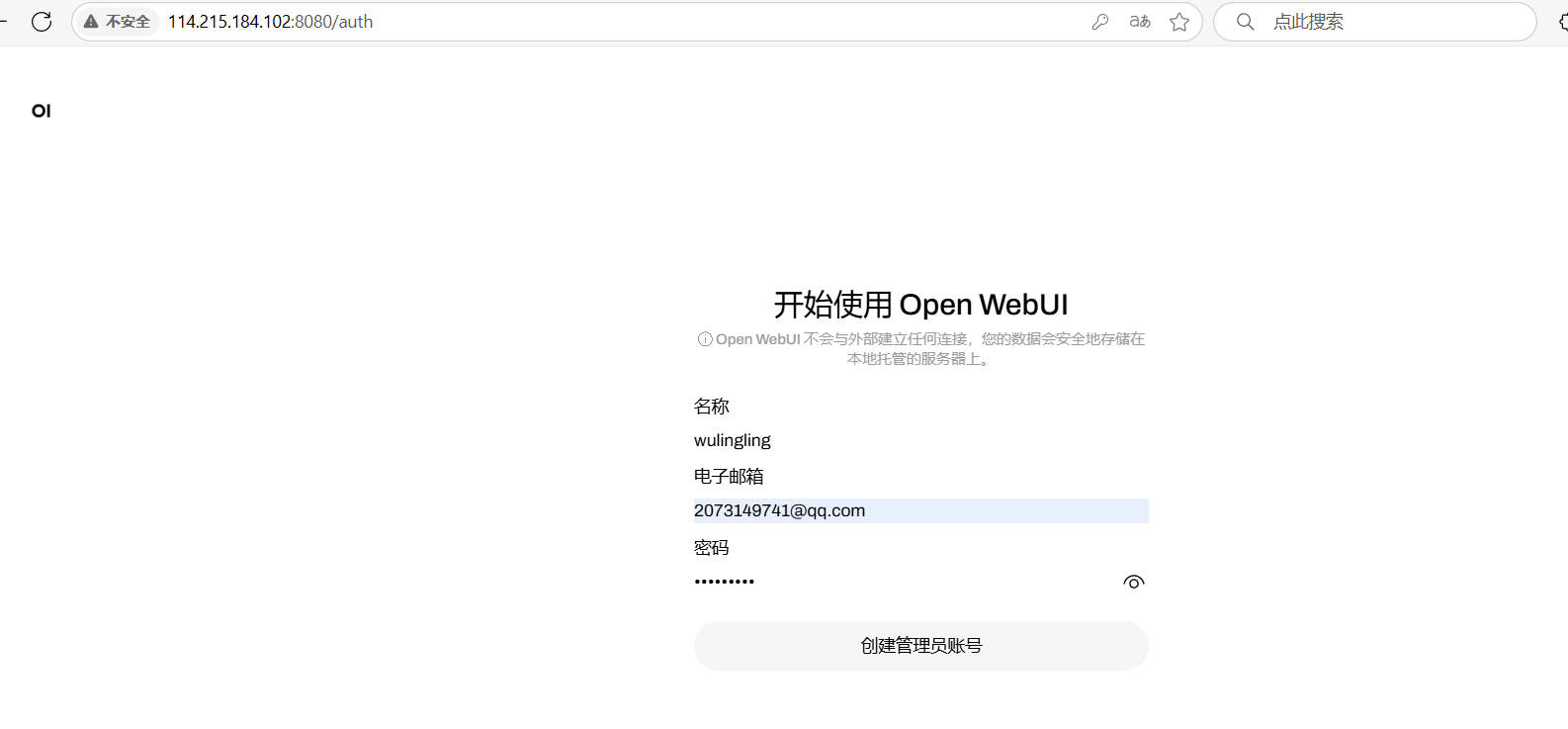Click the heading 开始使用 Open WebUI

[x=921, y=305]
